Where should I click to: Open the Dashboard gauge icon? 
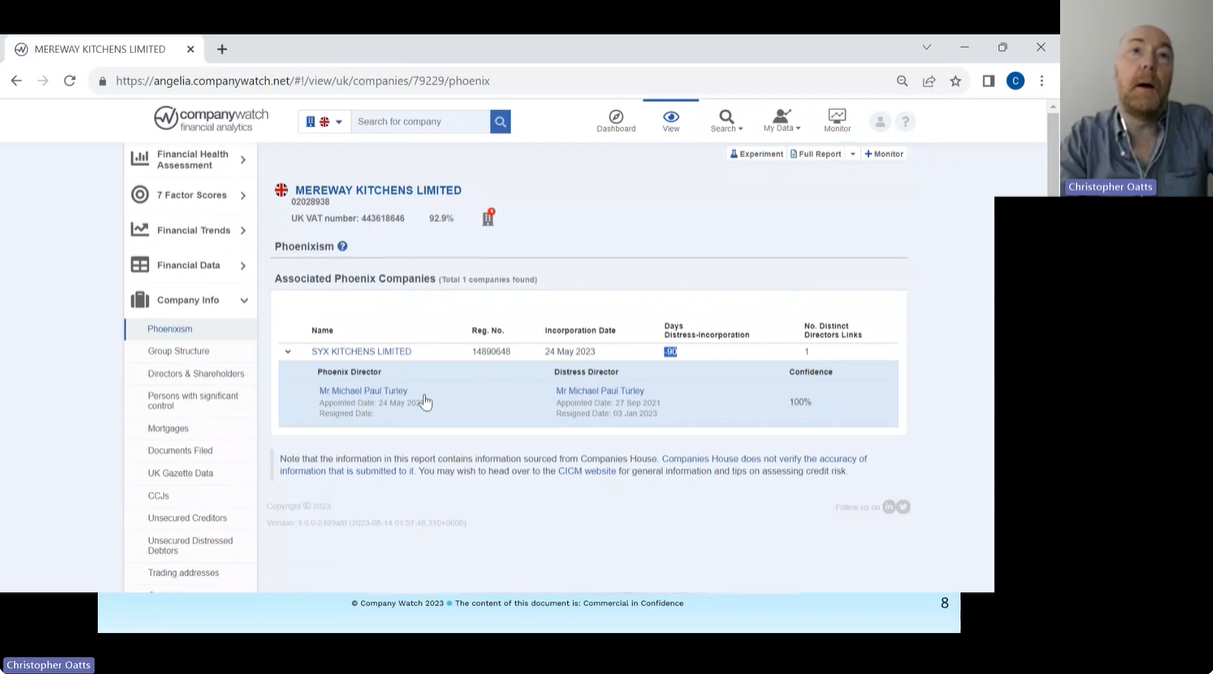pos(616,117)
